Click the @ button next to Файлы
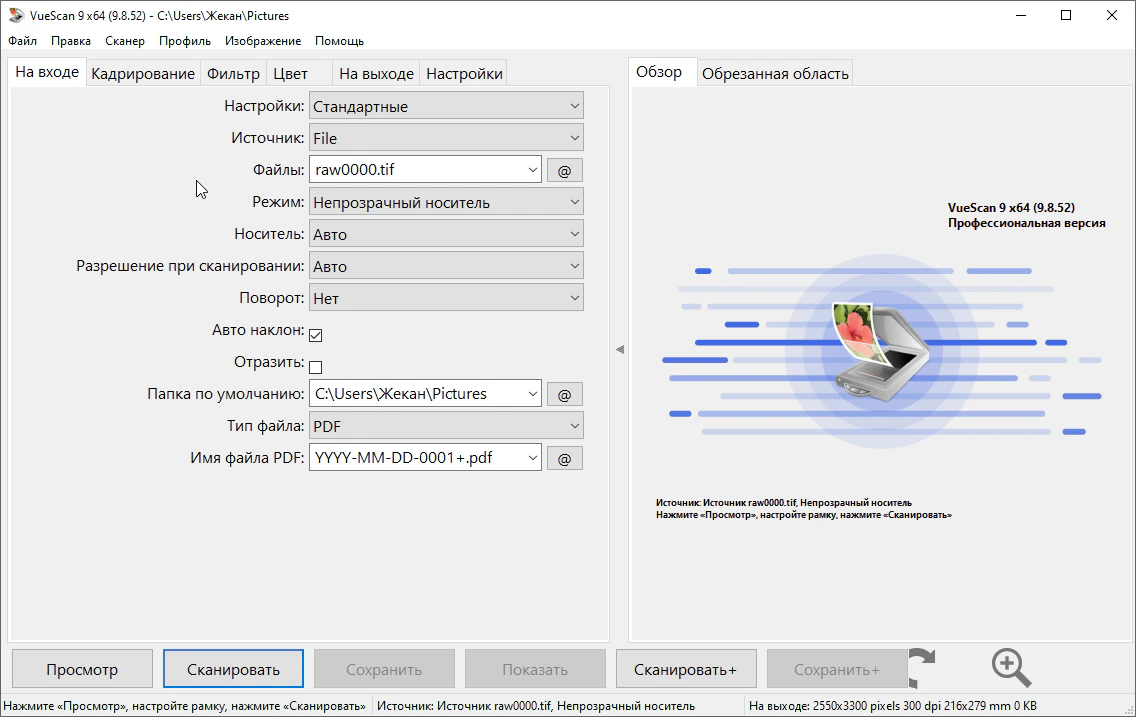1136x717 pixels. point(564,171)
